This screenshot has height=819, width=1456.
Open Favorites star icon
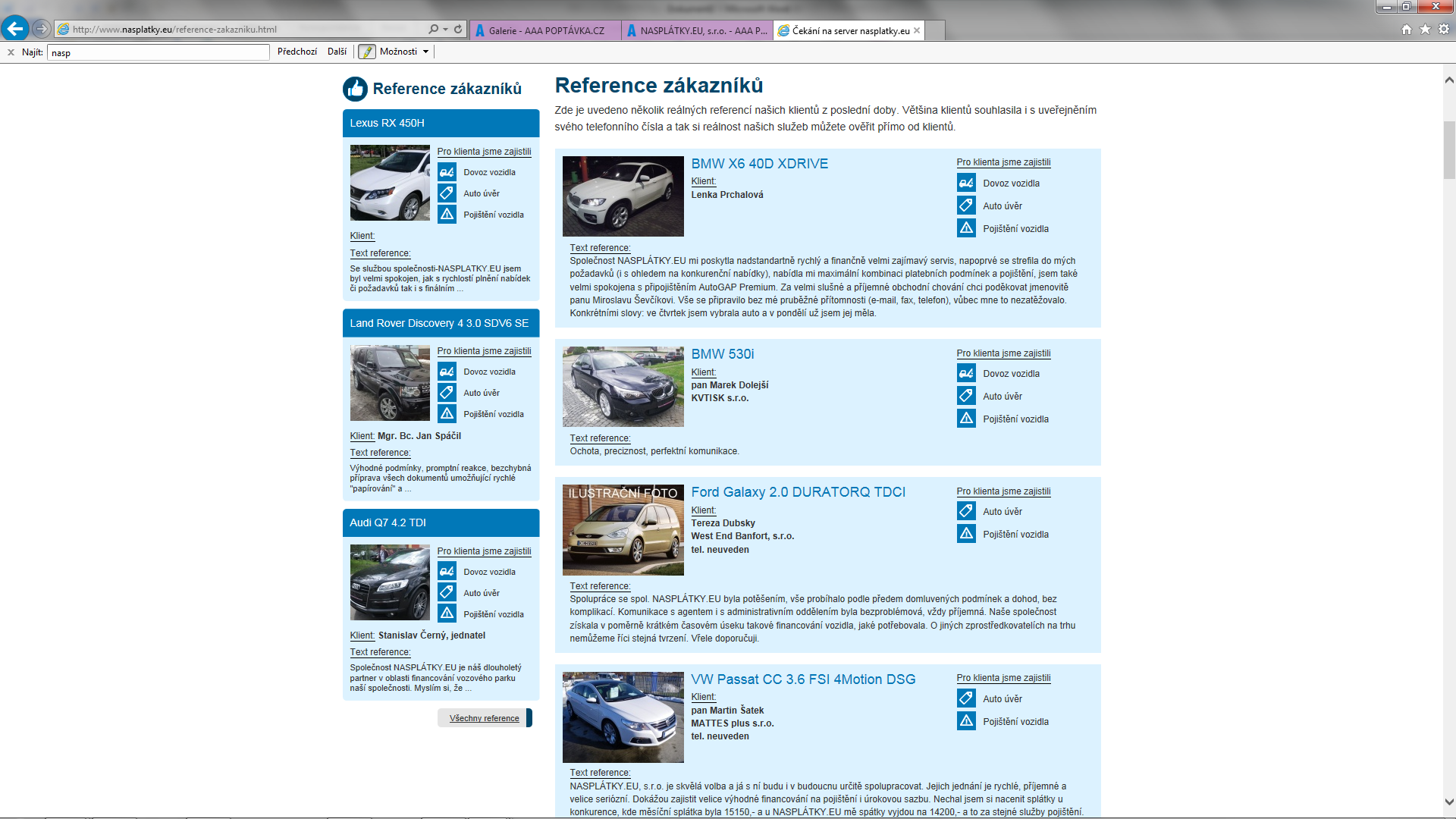pos(1425,30)
